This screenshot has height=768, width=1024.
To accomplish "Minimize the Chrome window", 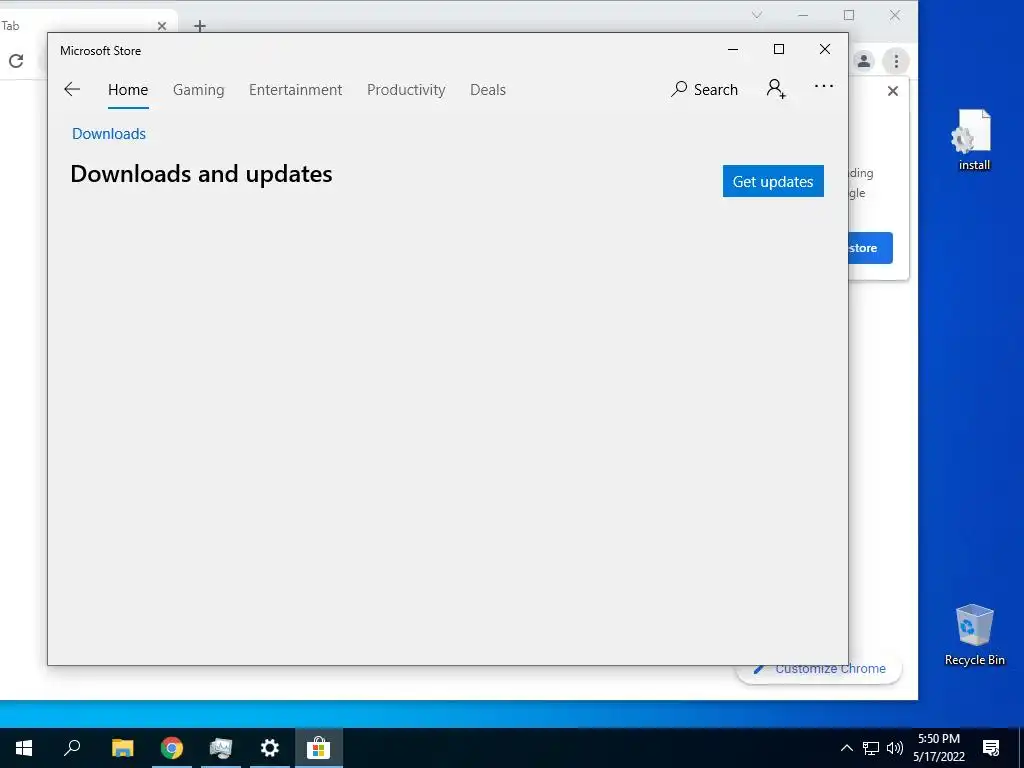I will pos(803,15).
